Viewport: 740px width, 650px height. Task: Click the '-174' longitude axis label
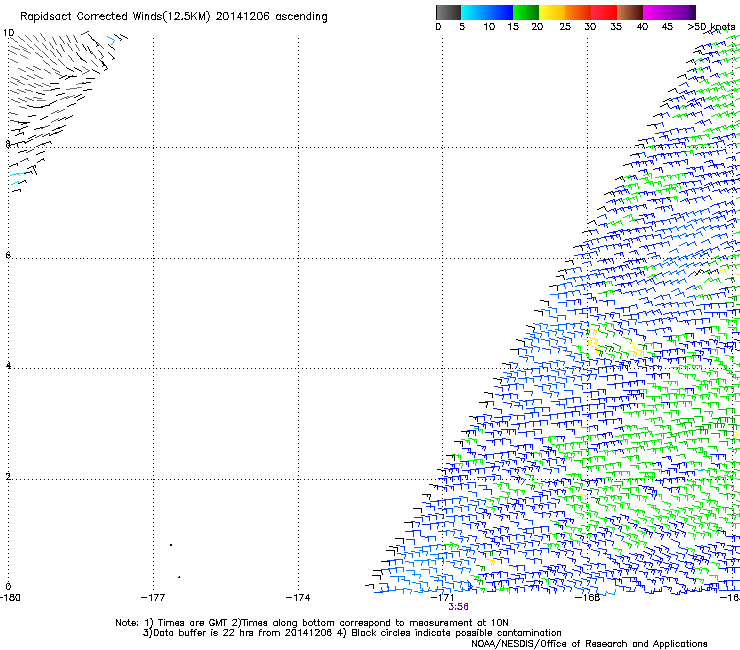pos(298,598)
